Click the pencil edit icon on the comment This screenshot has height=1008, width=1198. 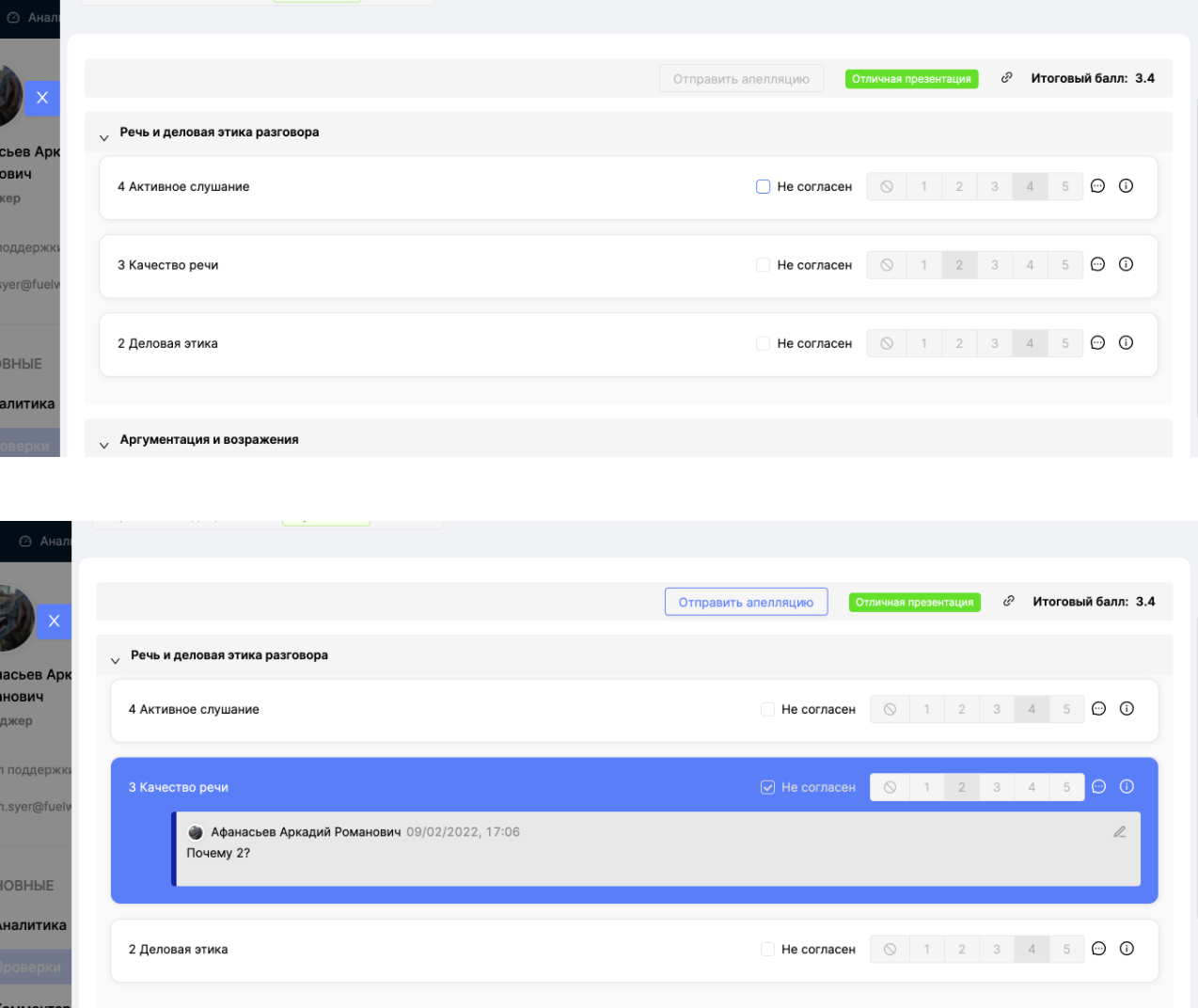1119,832
